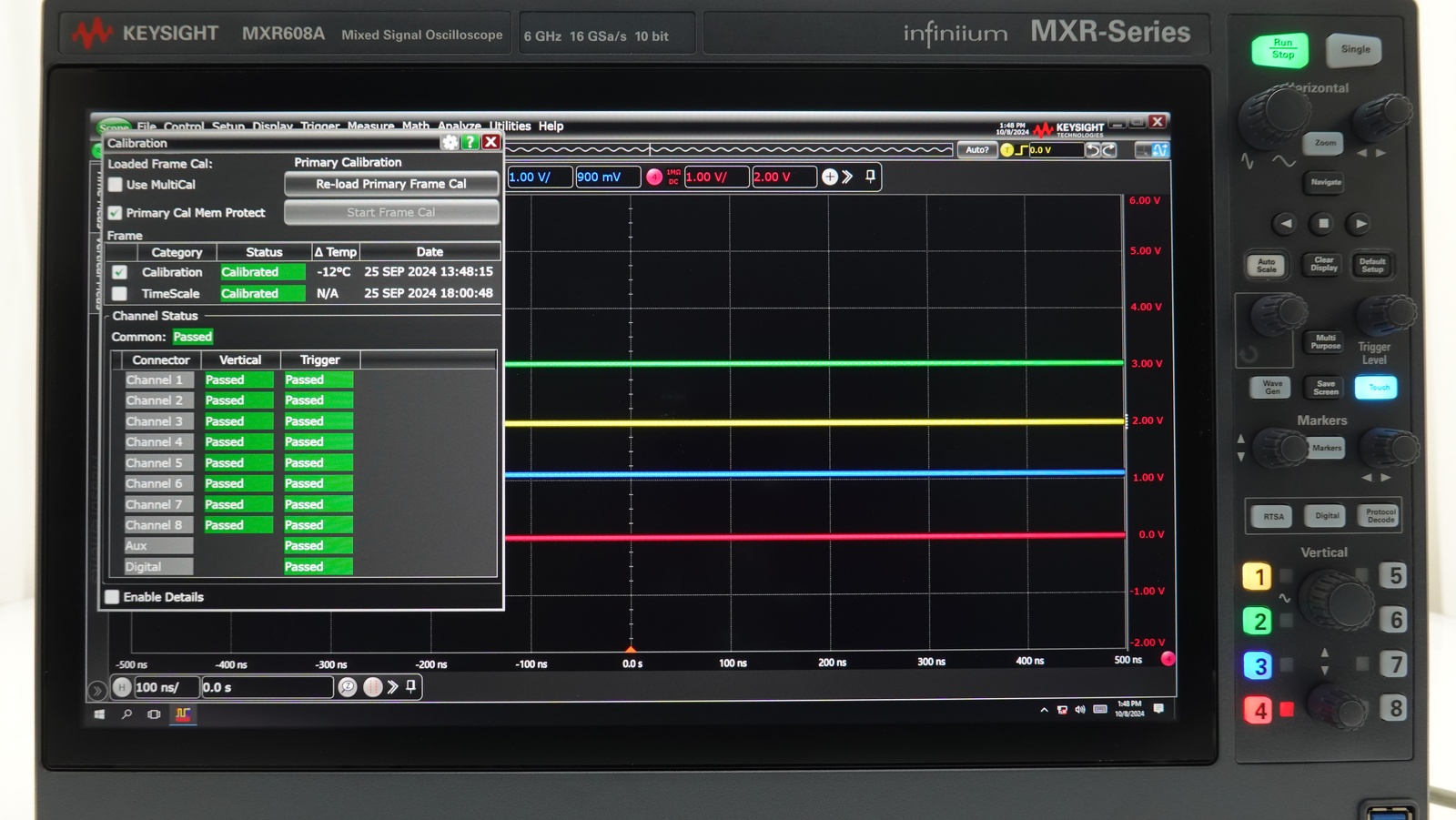Click the zero delay icon in horizontal bar
This screenshot has width=1456, height=820.
click(x=348, y=687)
